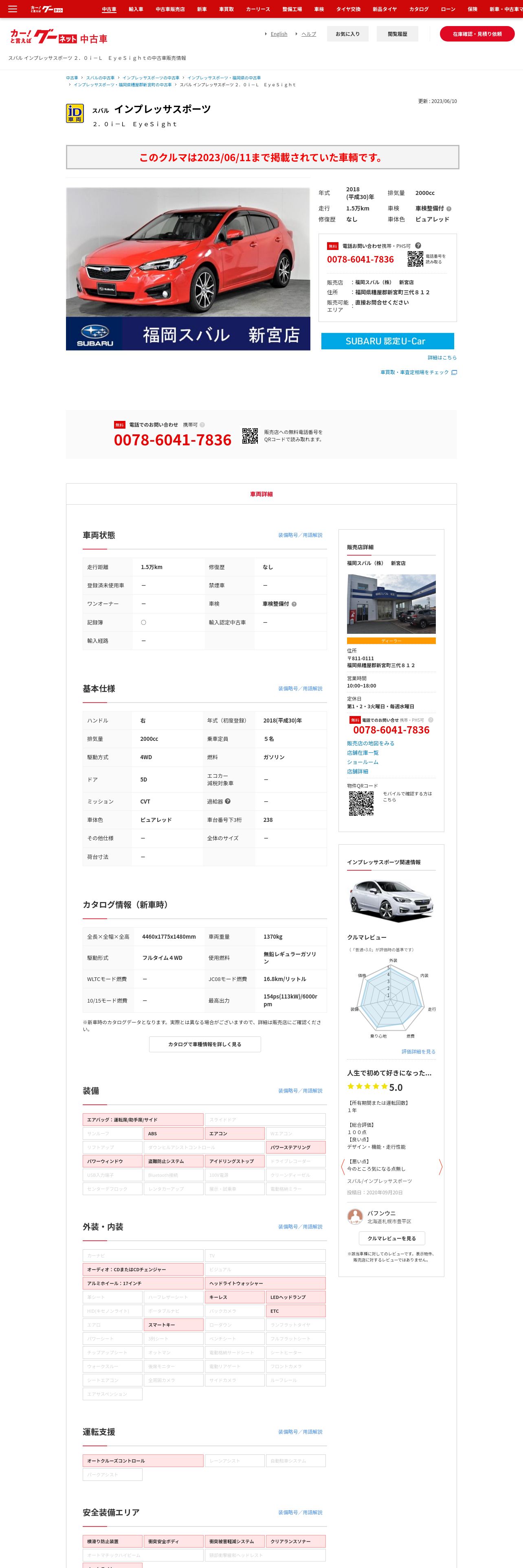
Task: Click the help icon beside 車検整備付 in top summary
Action: (449, 209)
